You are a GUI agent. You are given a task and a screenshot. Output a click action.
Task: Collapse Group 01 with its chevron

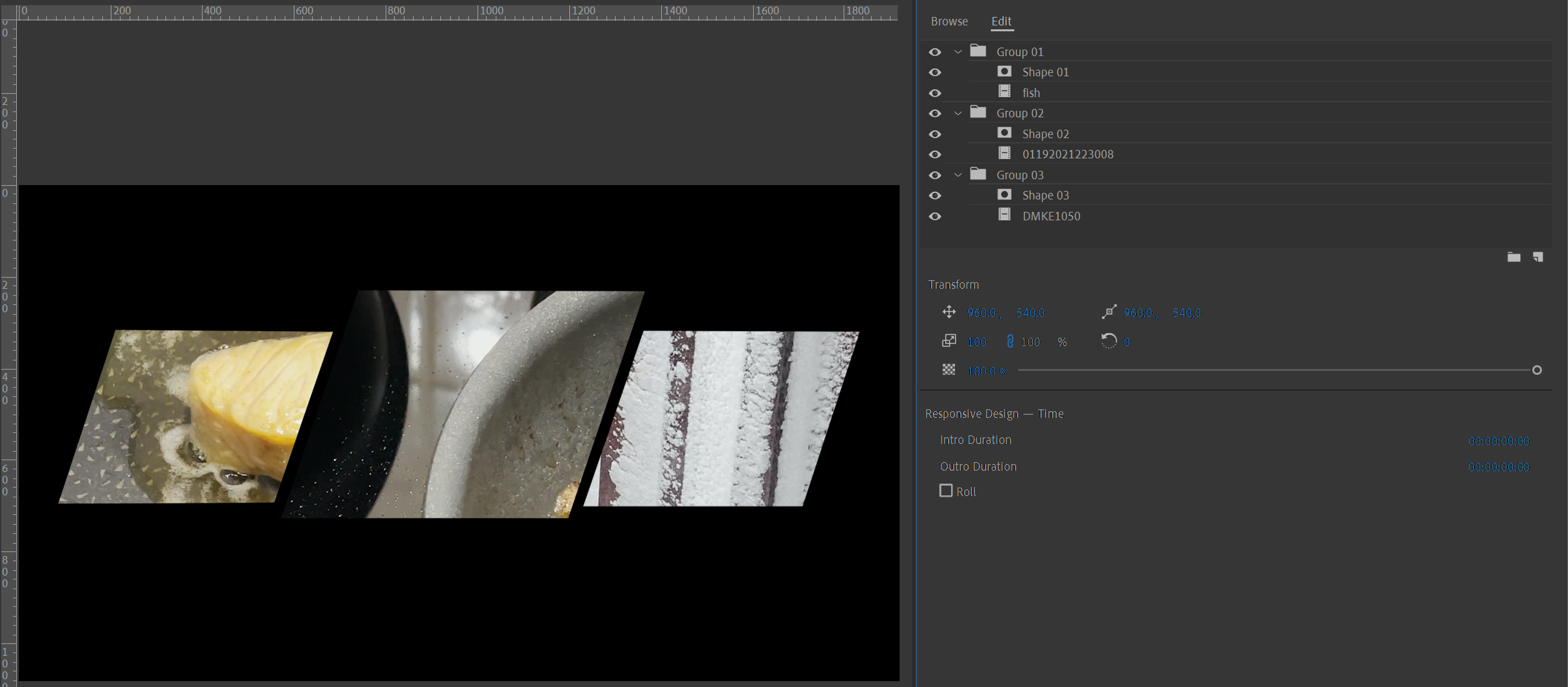958,51
